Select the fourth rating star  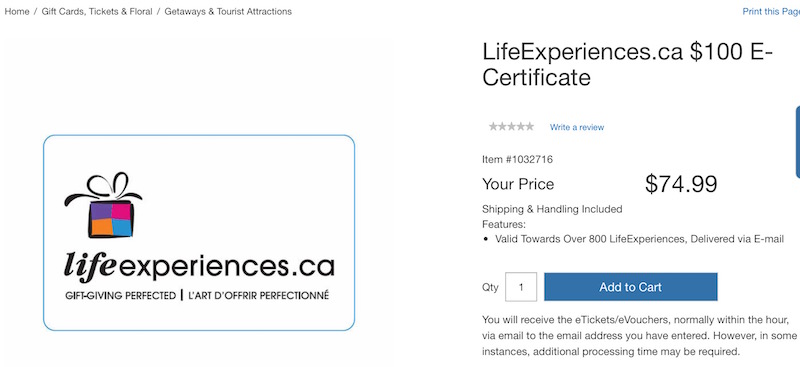coord(520,126)
